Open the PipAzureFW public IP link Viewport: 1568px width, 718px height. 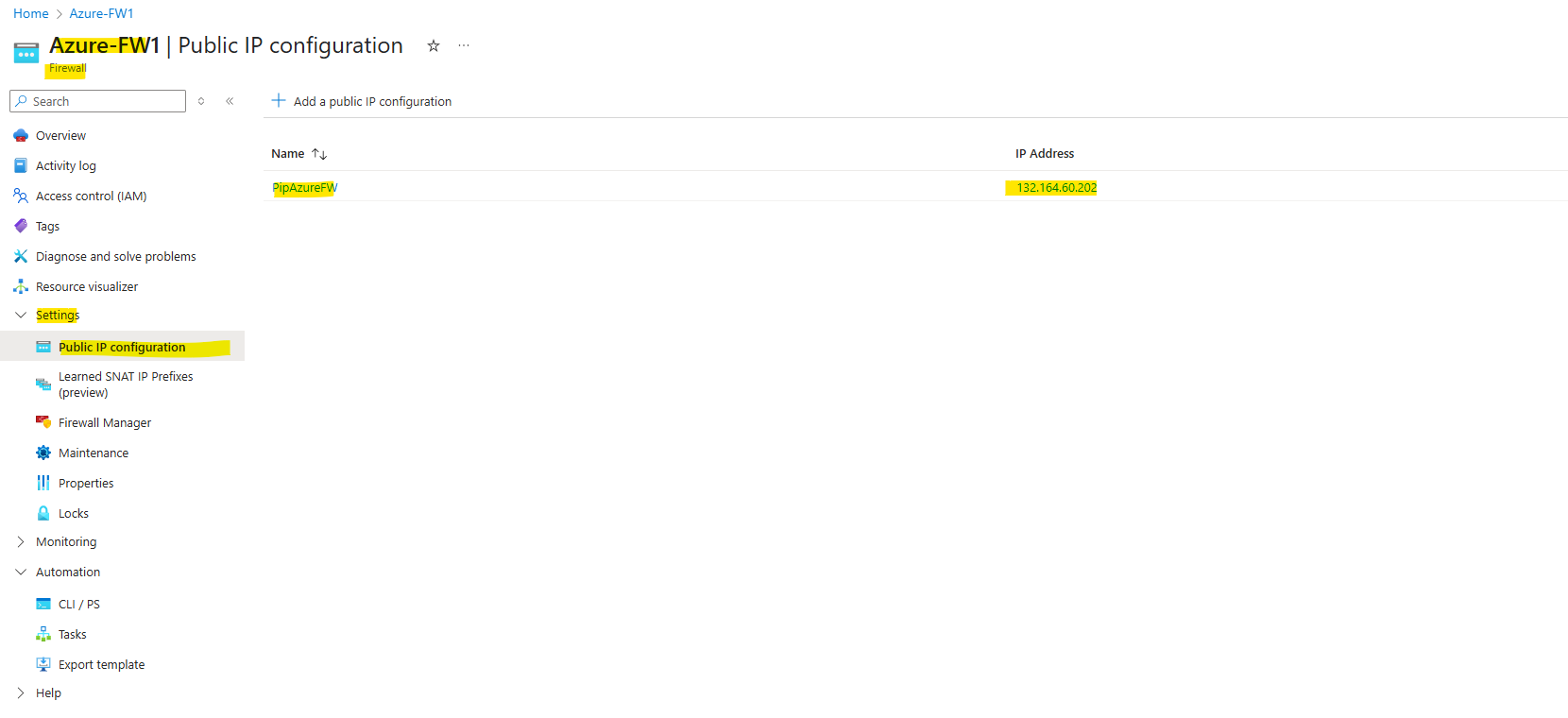click(304, 188)
